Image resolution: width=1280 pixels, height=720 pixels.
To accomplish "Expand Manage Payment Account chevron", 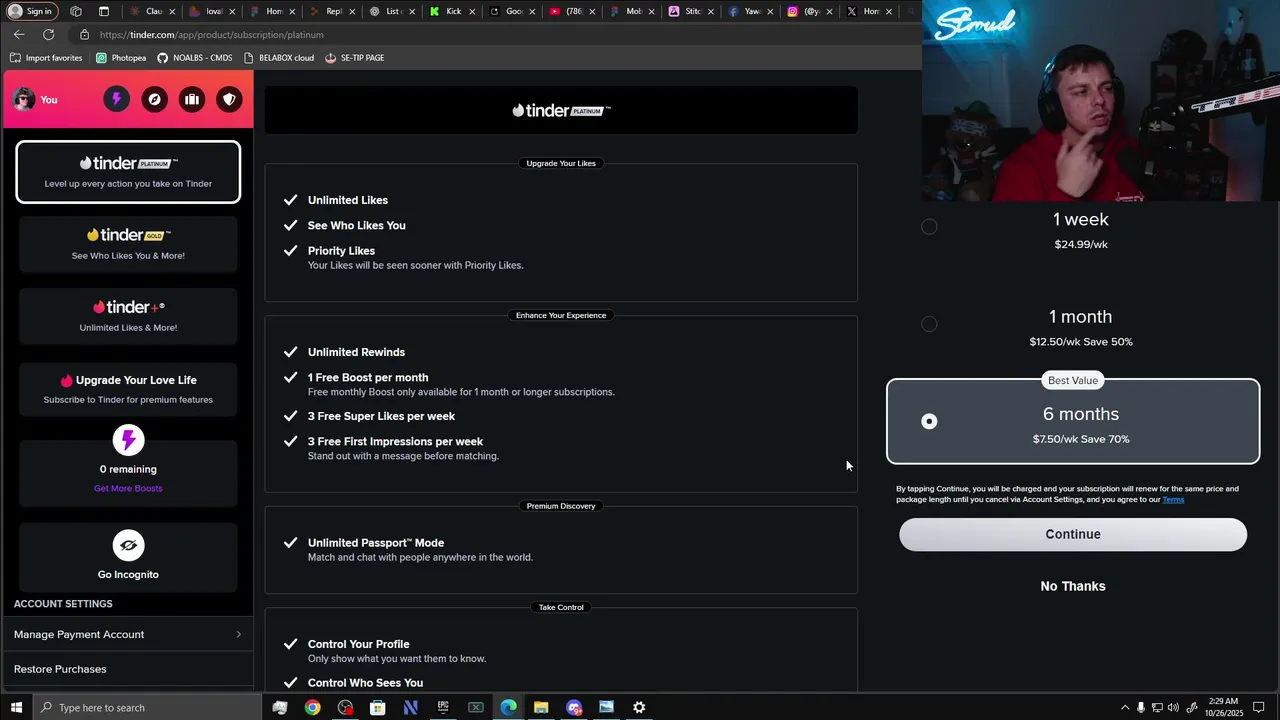I will [238, 634].
